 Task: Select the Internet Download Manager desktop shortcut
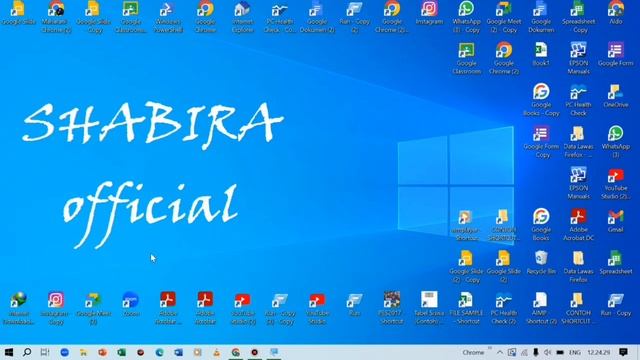[18, 309]
